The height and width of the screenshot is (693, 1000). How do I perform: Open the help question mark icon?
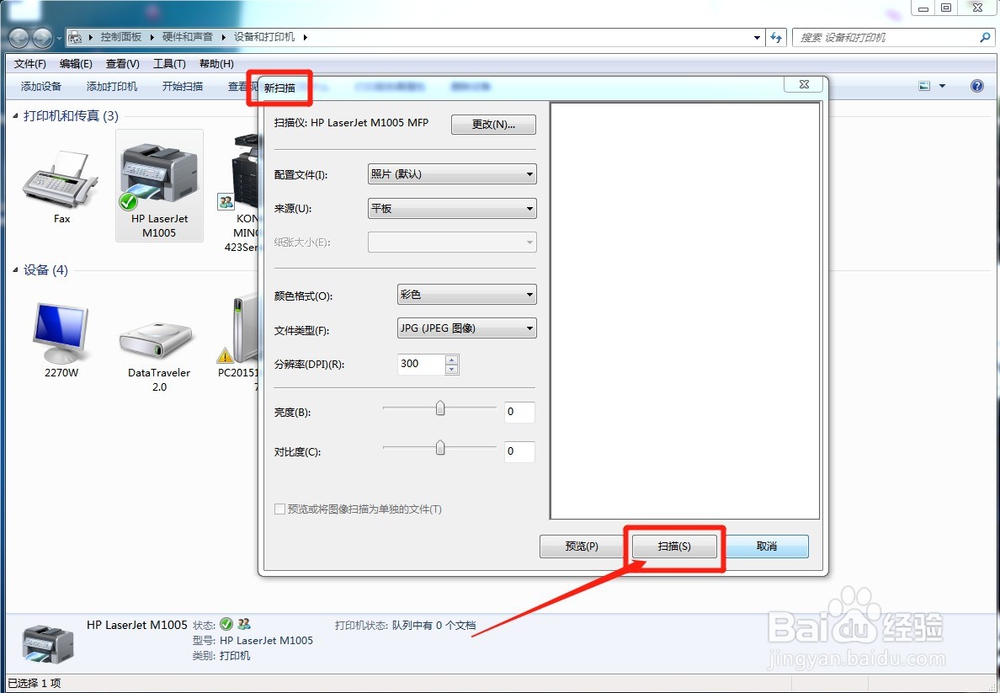coord(977,86)
